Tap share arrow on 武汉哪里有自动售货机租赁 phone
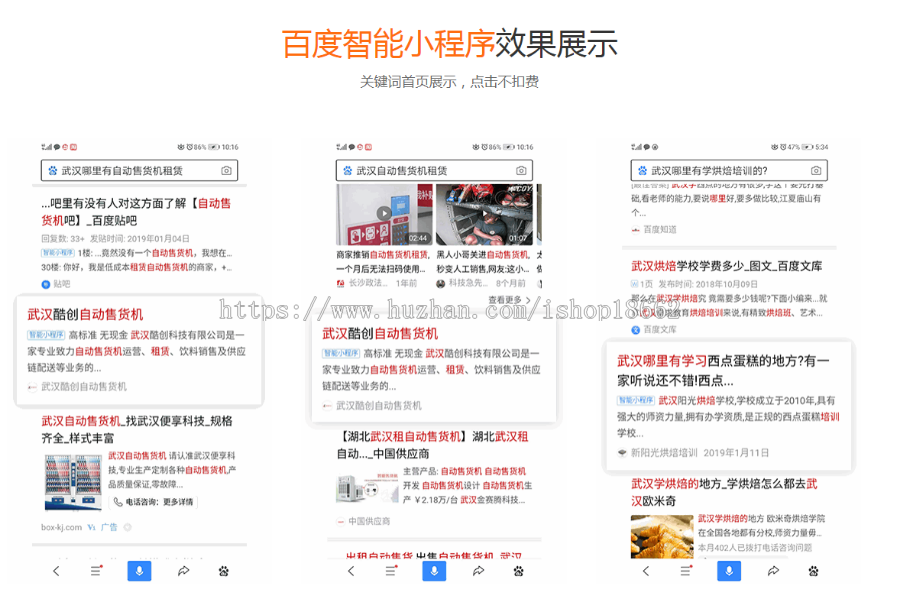 [184, 571]
